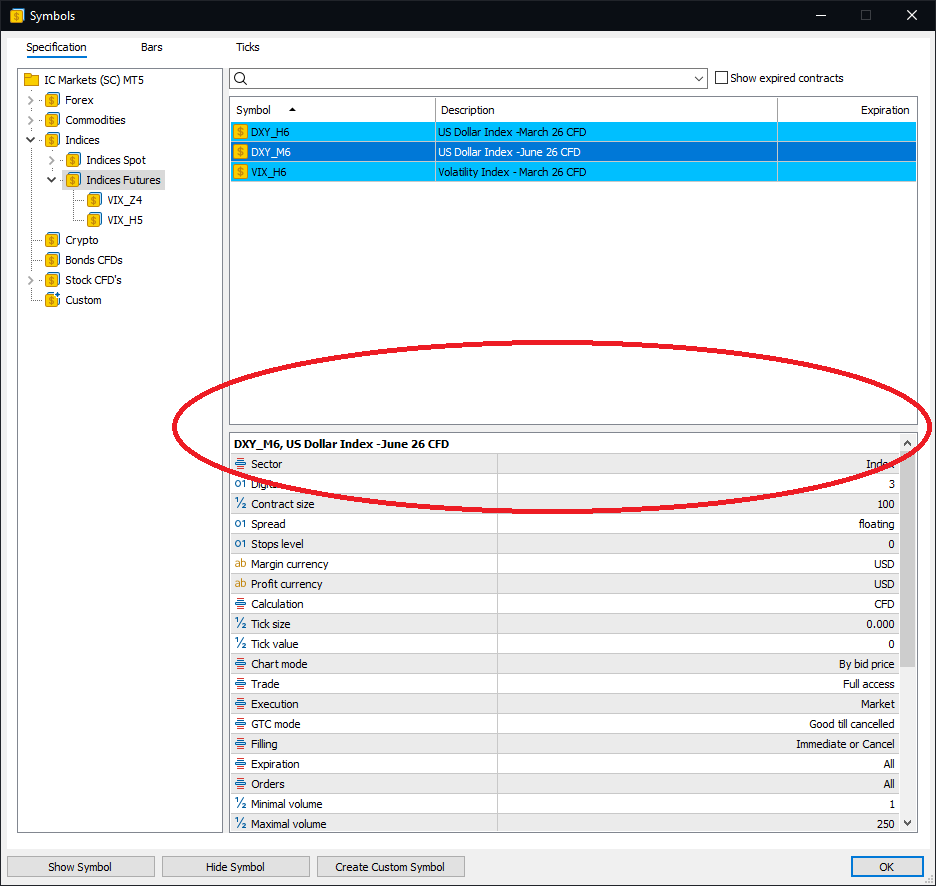Select the 'Crypto' tree item
Screen dimensions: 936x886
(82, 240)
